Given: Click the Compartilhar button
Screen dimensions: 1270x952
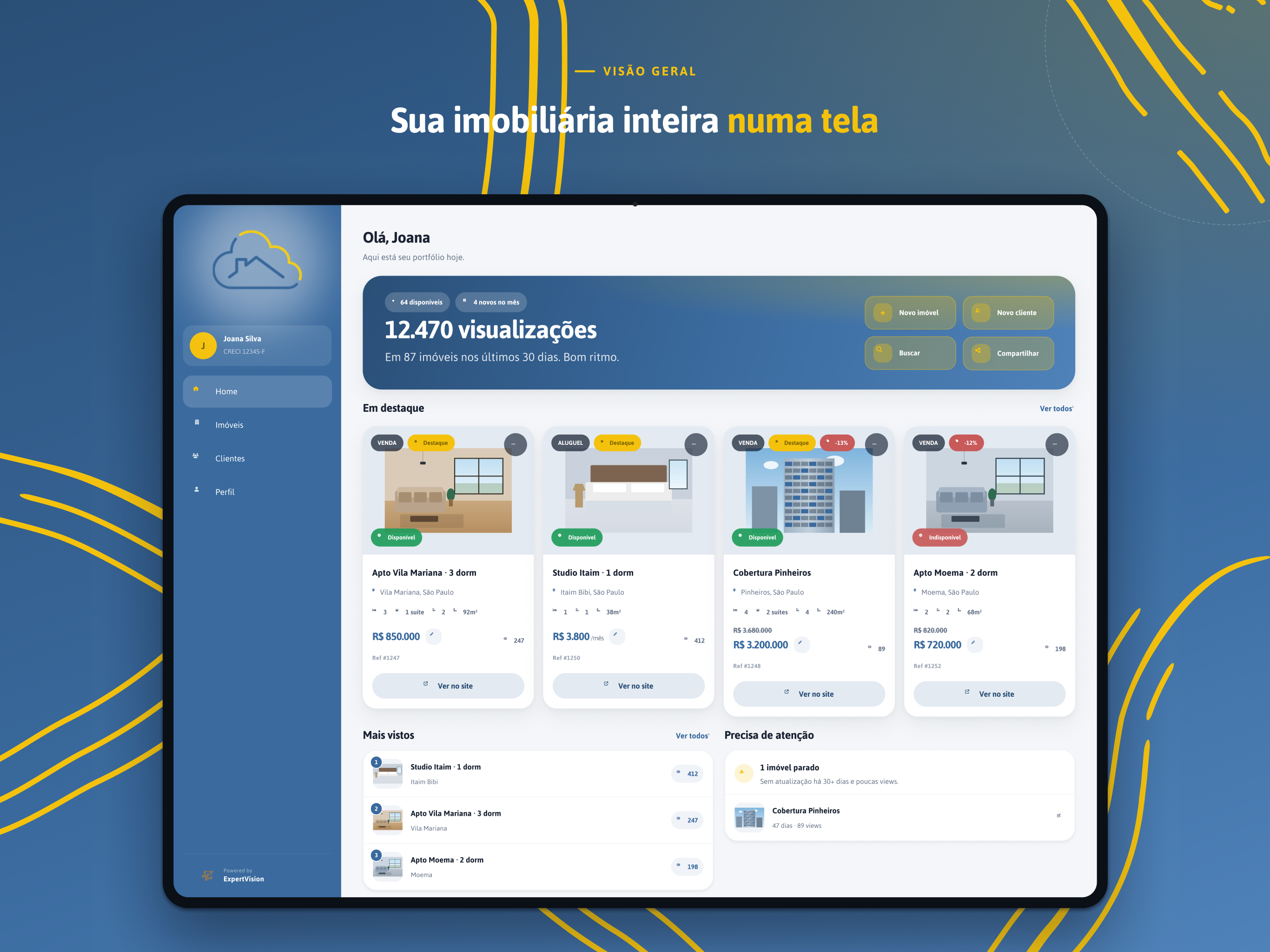Looking at the screenshot, I should pyautogui.click(x=1008, y=353).
